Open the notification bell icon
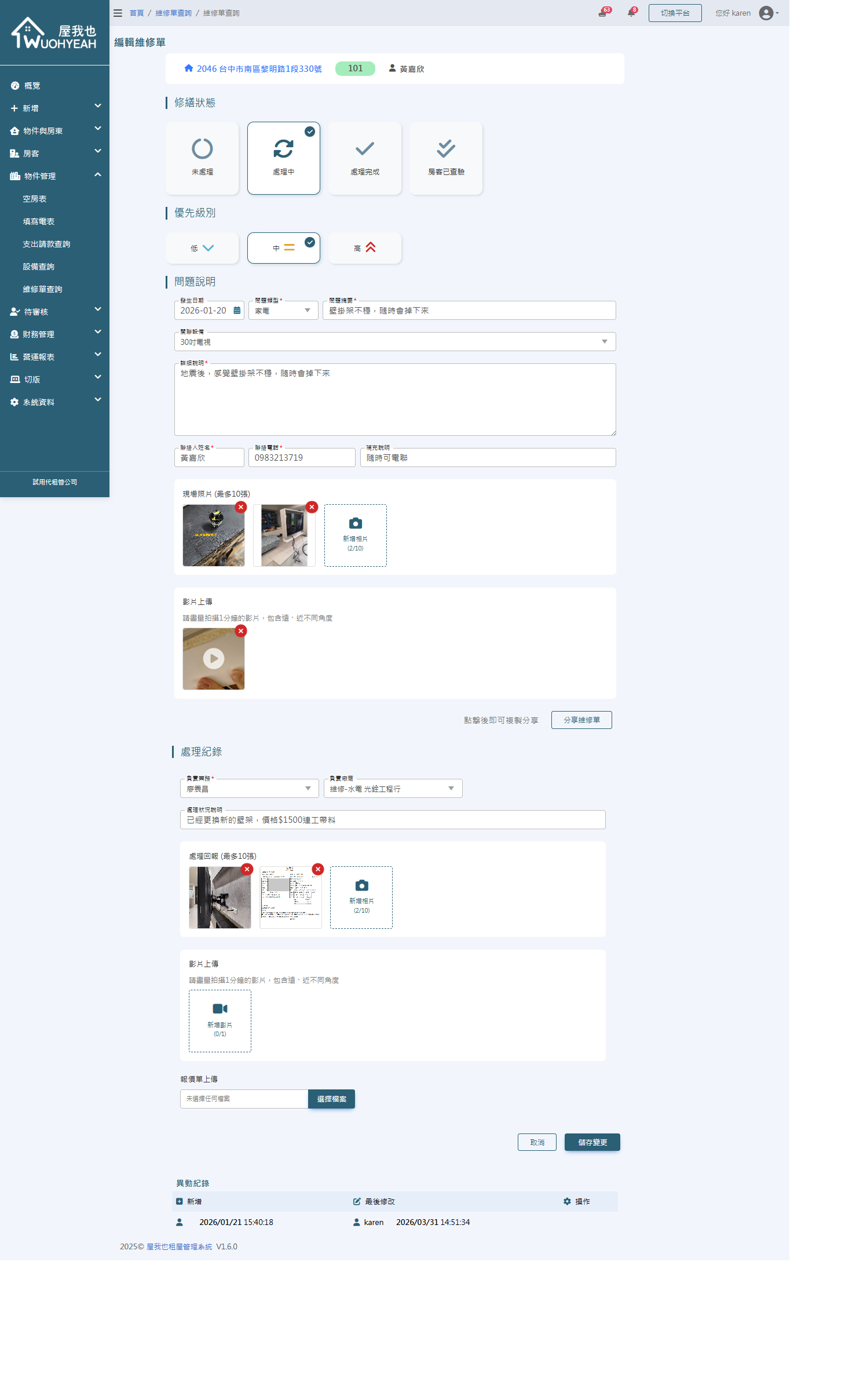This screenshot has width=867, height=1400. 631,13
